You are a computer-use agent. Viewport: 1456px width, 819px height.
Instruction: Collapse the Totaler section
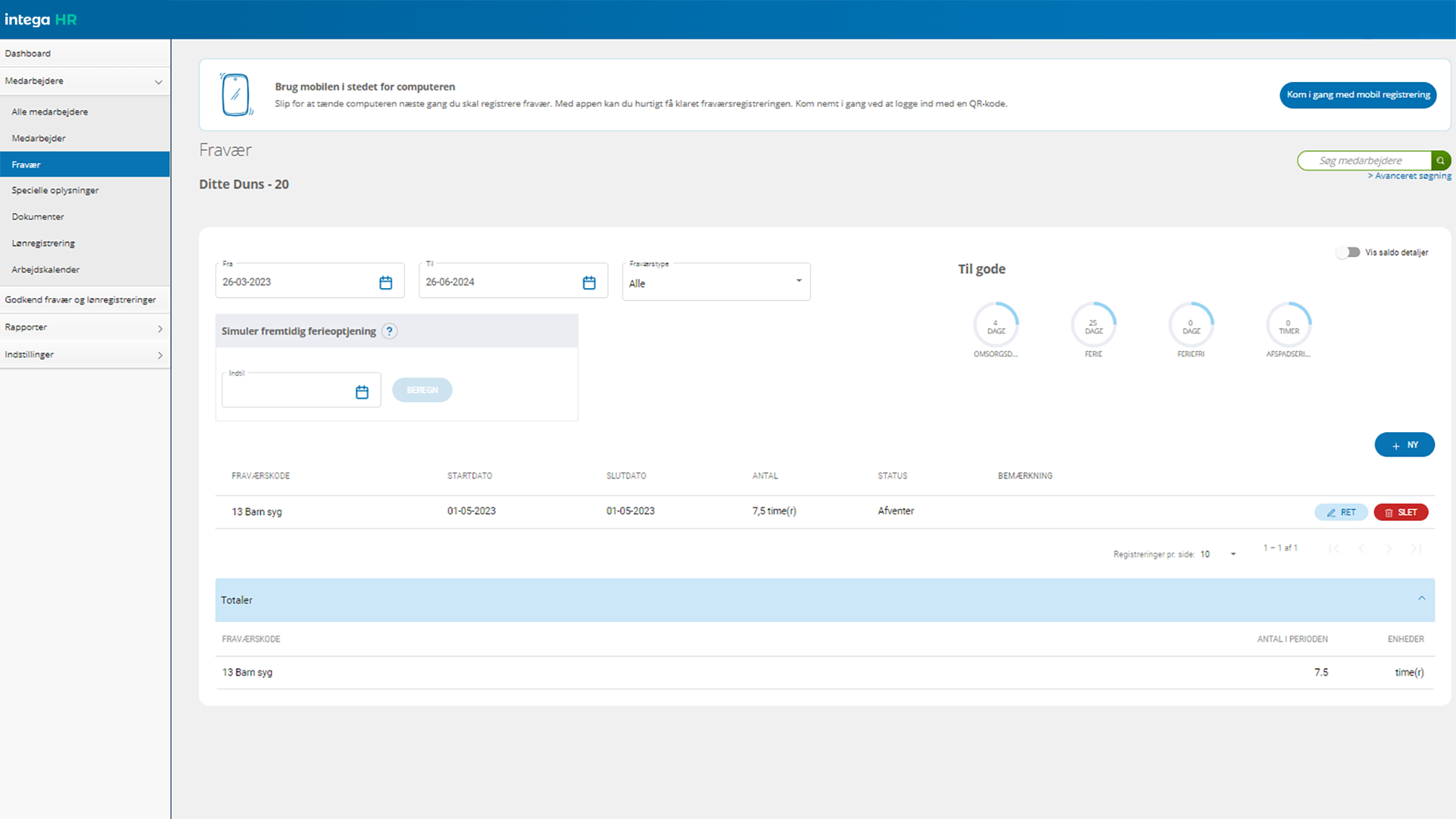1421,599
